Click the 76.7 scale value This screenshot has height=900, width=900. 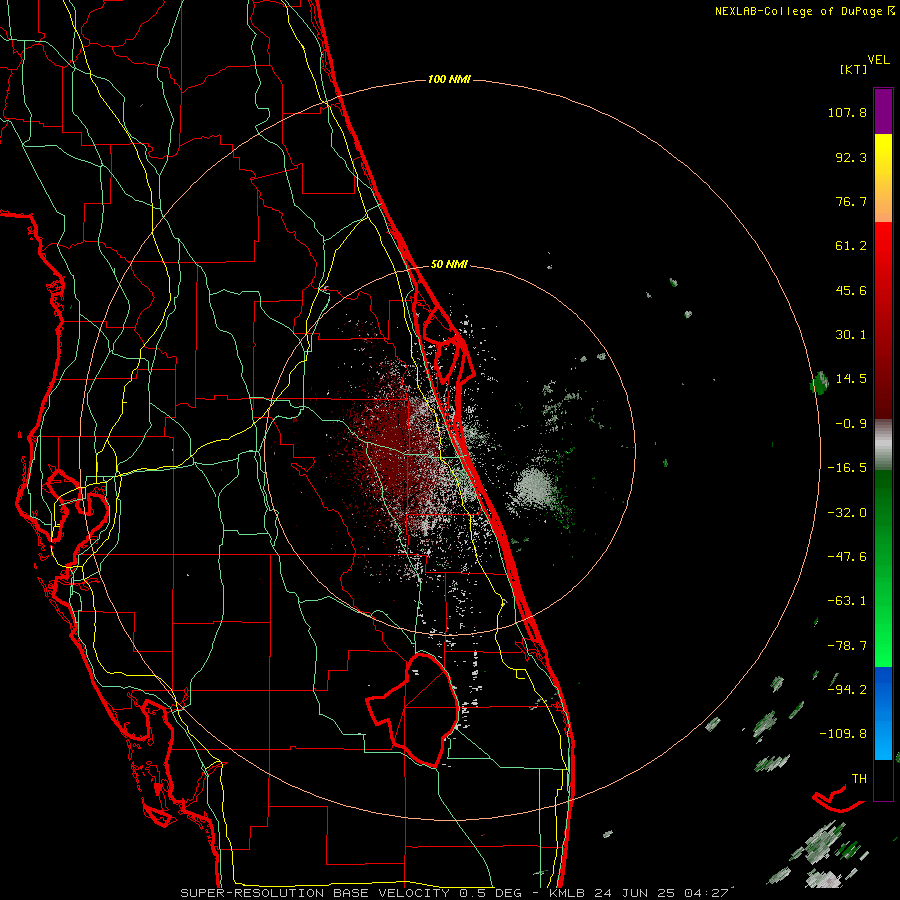click(851, 201)
